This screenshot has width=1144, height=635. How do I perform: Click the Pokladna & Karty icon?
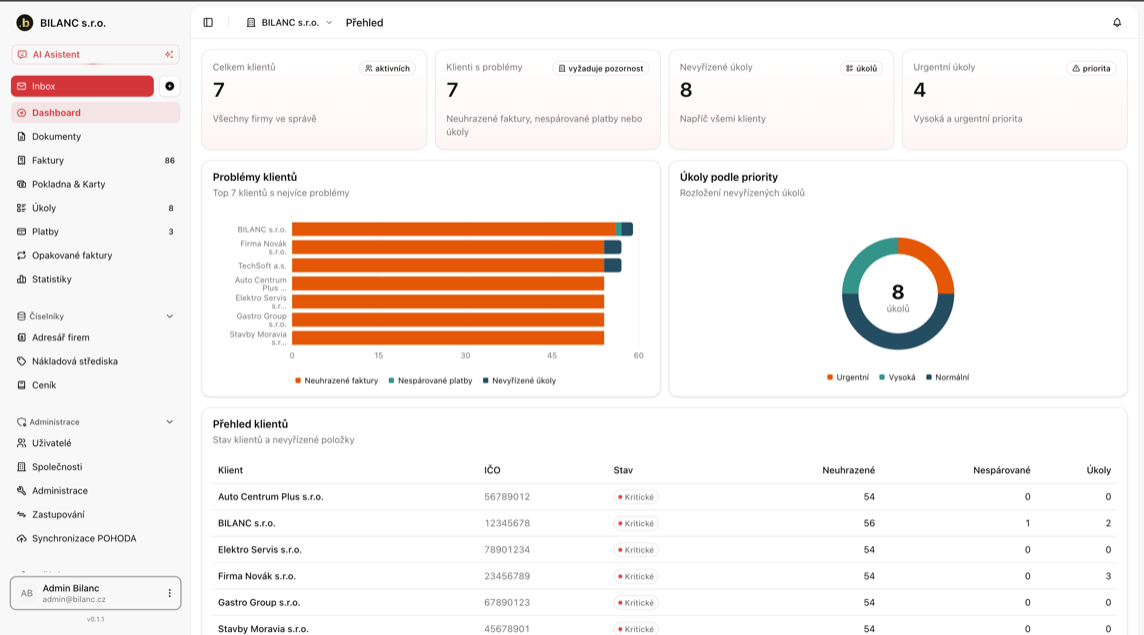(21, 184)
